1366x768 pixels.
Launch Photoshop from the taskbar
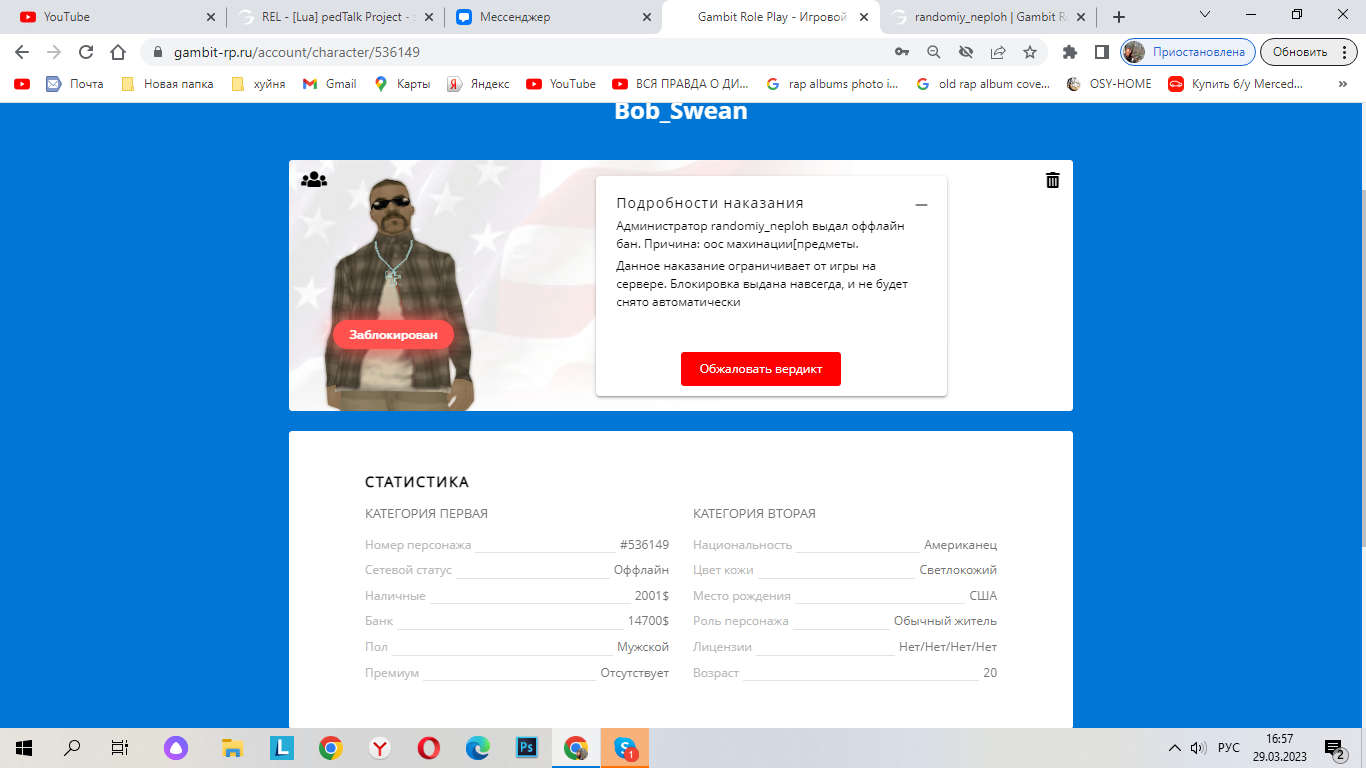(527, 747)
